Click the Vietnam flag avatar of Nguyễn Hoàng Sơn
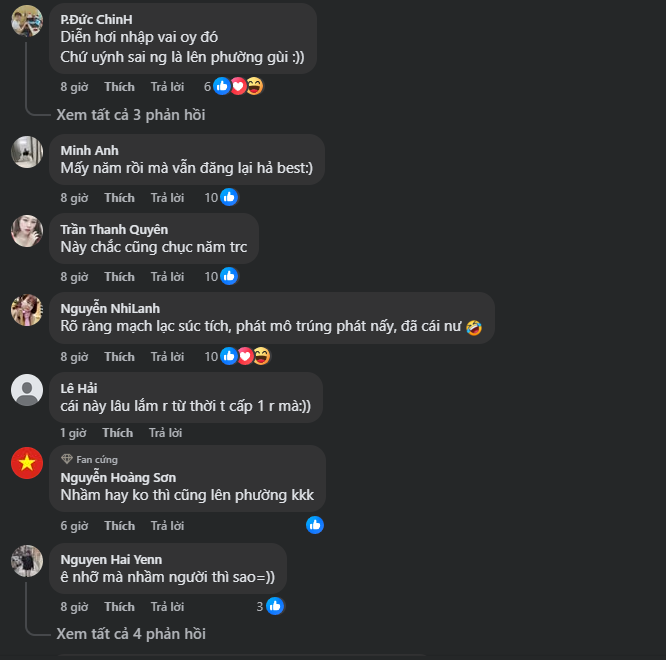The image size is (666, 660). [27, 463]
